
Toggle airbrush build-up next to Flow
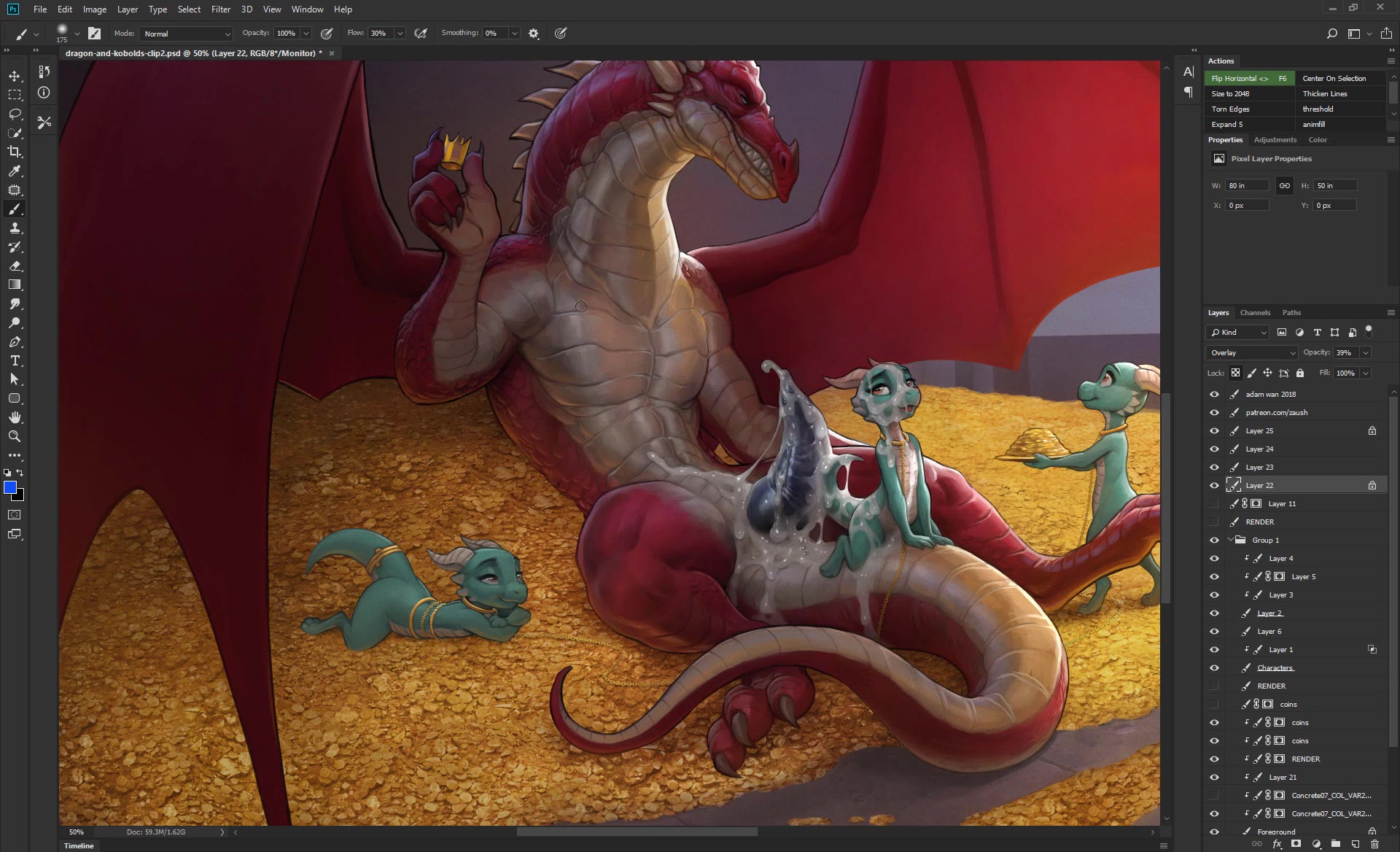click(421, 34)
